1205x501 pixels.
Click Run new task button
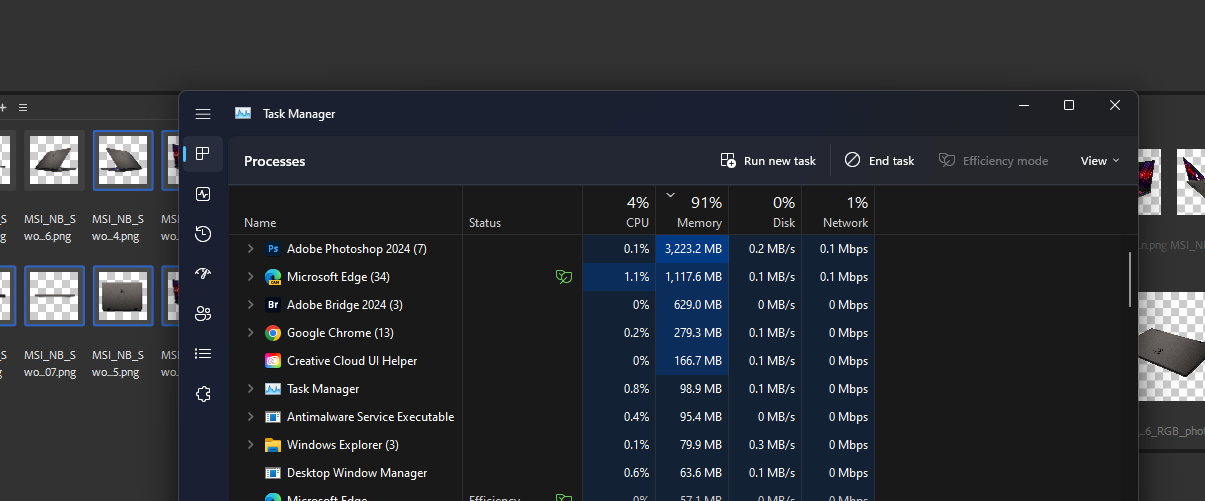(x=768, y=161)
